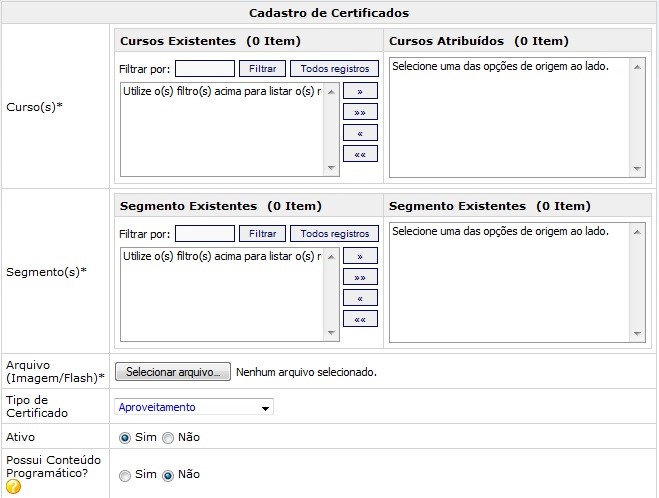Screen dimensions: 659x498
Task: Focus the Filtrar por field for courses
Action: point(204,69)
